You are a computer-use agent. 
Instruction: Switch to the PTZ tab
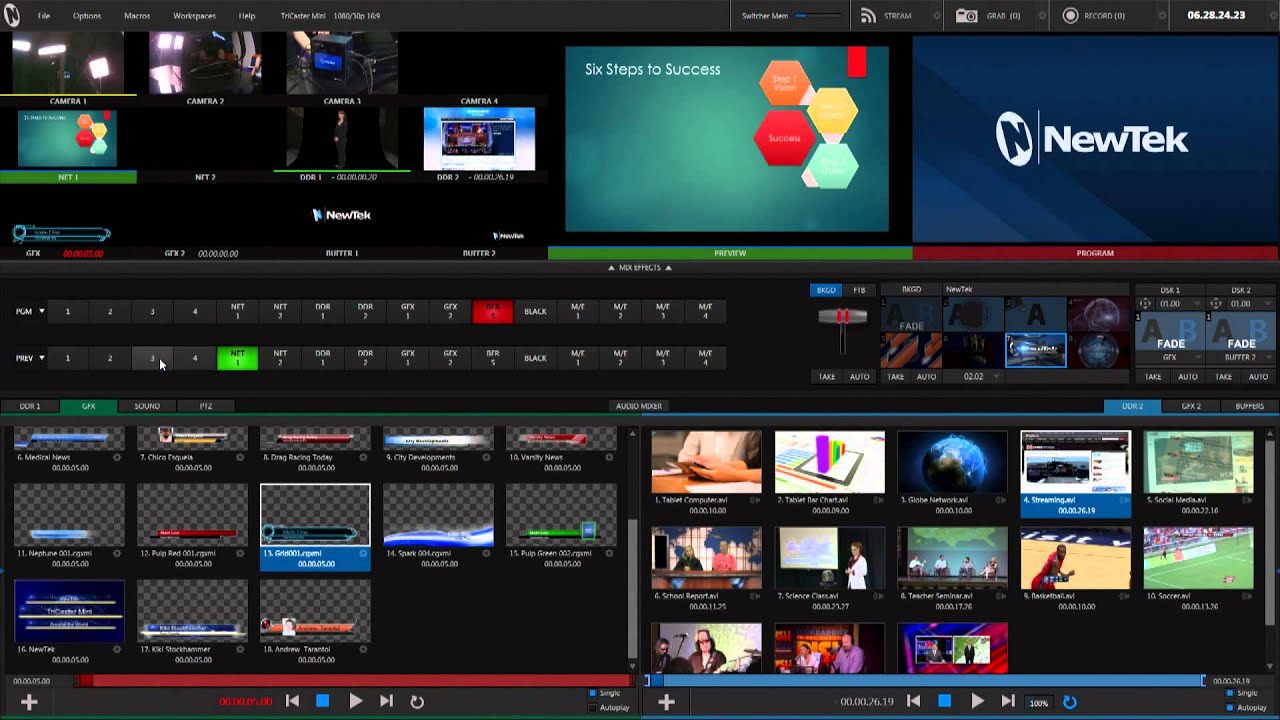click(x=206, y=406)
